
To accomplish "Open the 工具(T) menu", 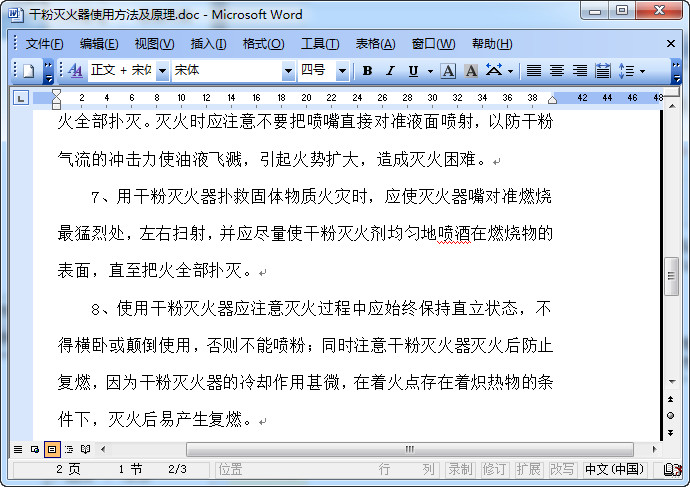I will [319, 44].
